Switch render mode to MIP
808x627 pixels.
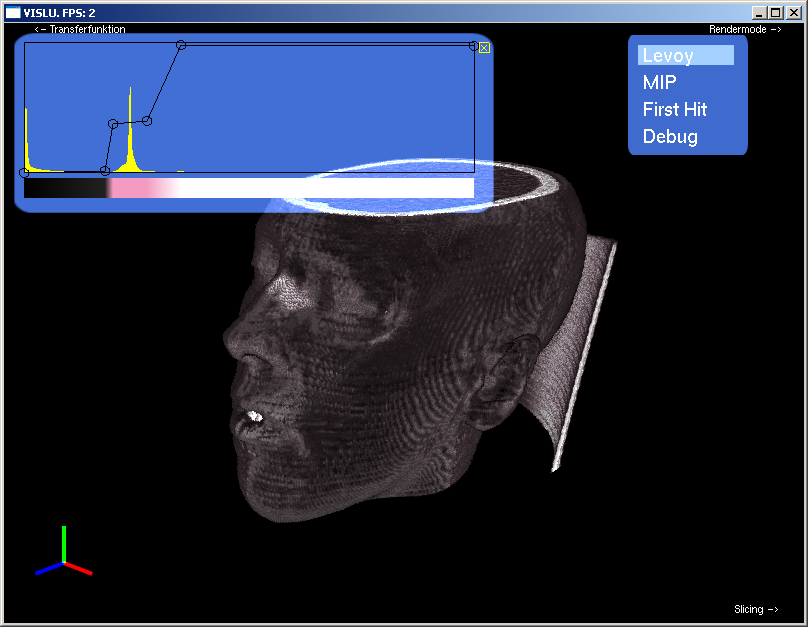[x=660, y=83]
